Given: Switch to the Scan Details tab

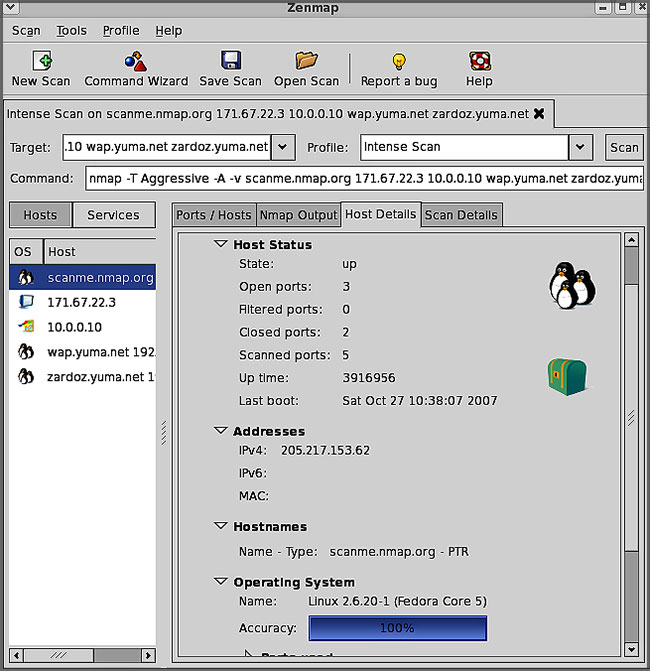Looking at the screenshot, I should coord(461,215).
